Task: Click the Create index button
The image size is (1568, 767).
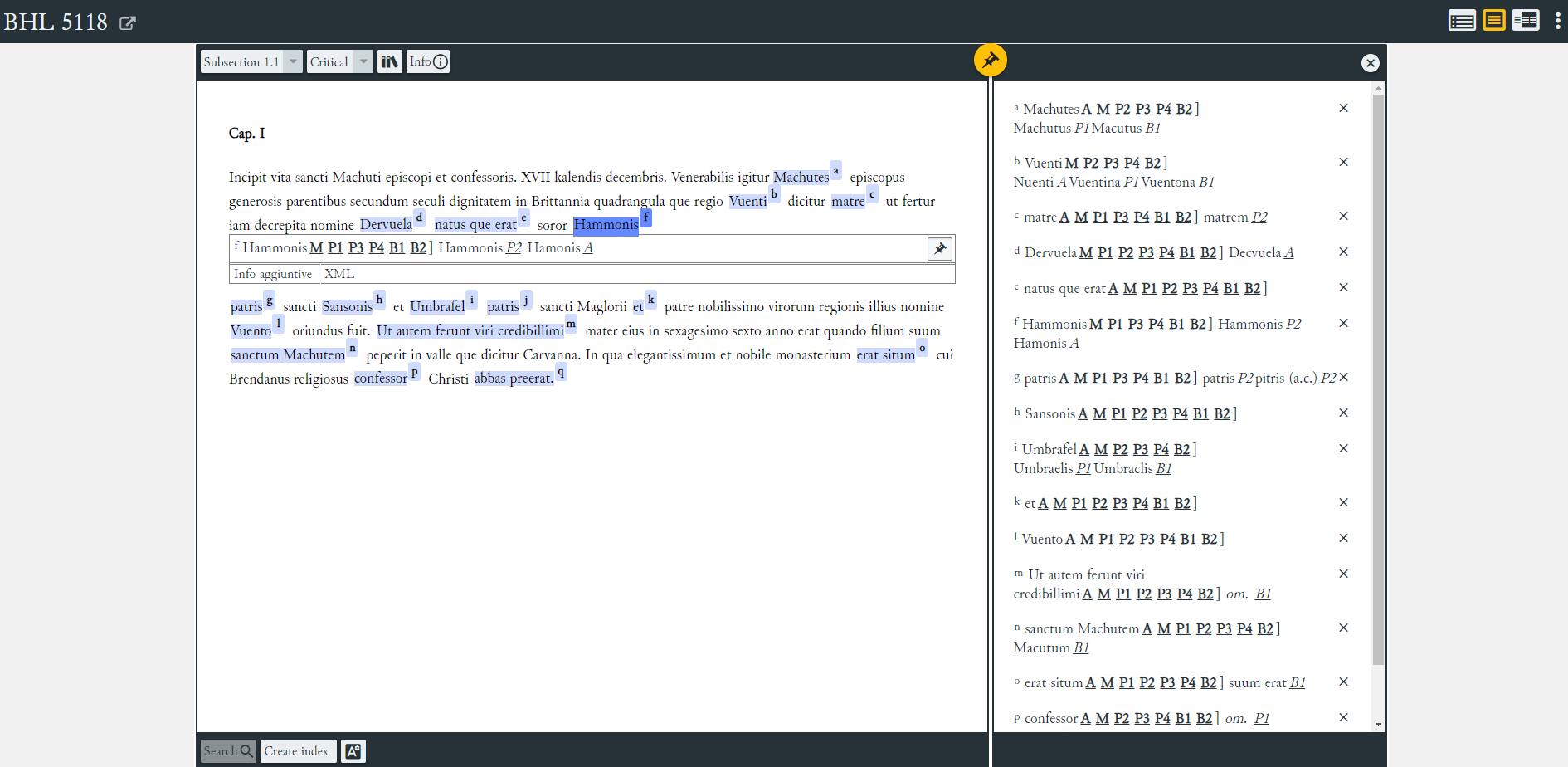Action: click(297, 751)
